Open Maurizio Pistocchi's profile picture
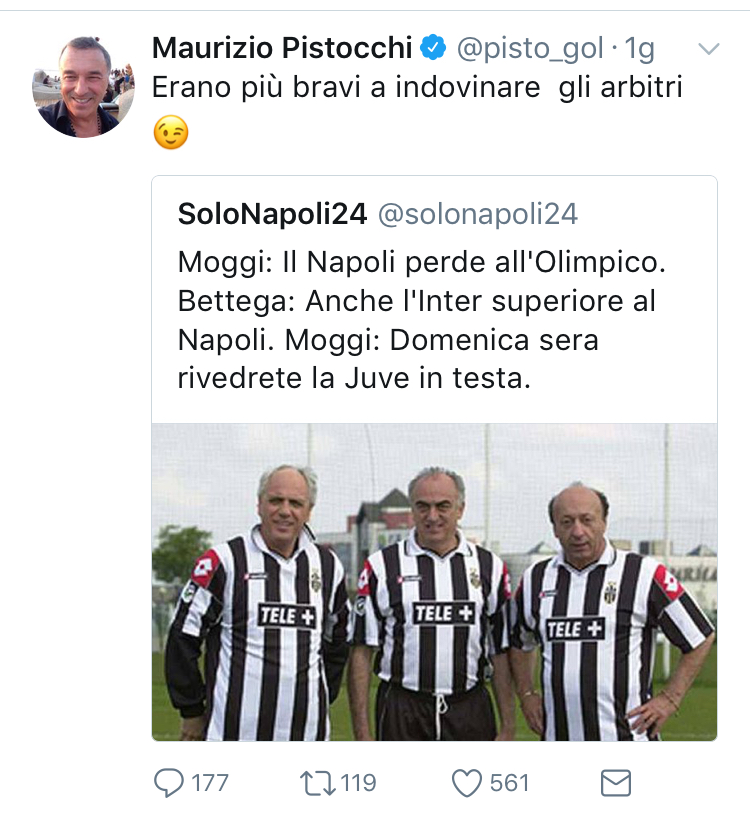The image size is (750, 819). (x=84, y=87)
